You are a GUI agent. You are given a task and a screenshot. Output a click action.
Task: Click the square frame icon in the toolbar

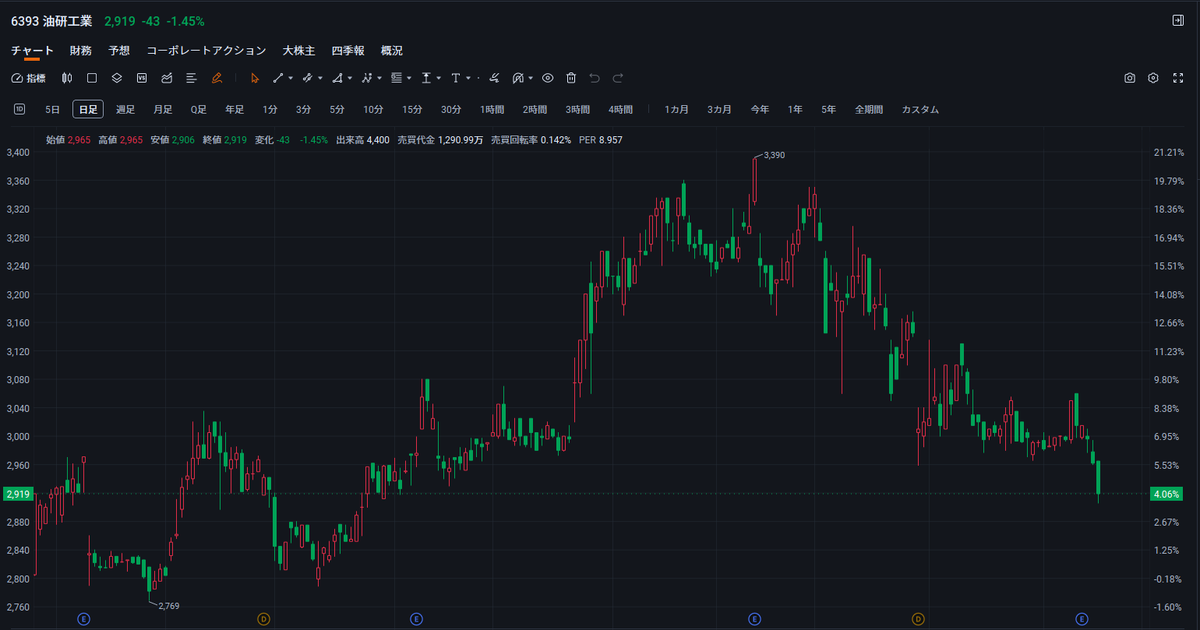pyautogui.click(x=92, y=78)
